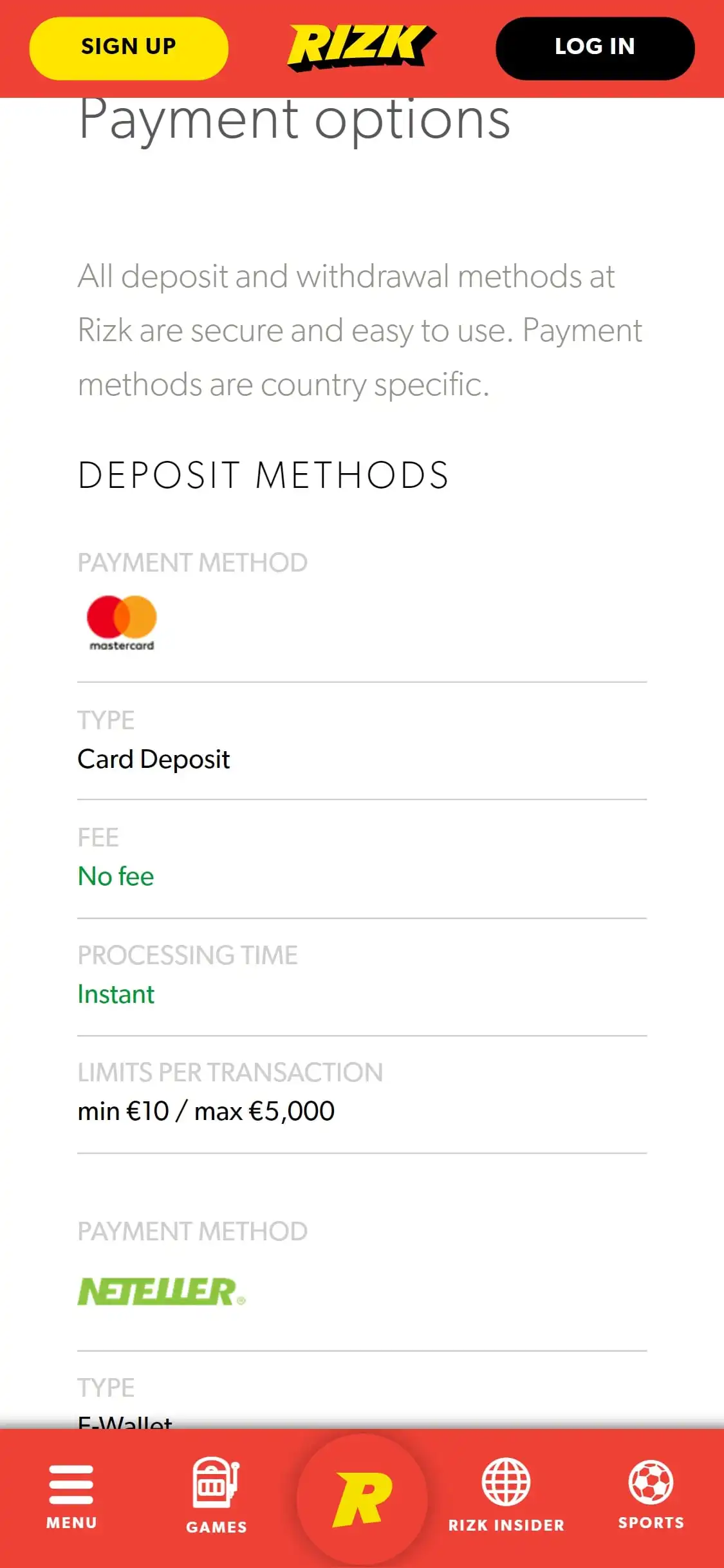Tap the Mastercard logo
Viewport: 724px width, 1568px height.
point(122,622)
